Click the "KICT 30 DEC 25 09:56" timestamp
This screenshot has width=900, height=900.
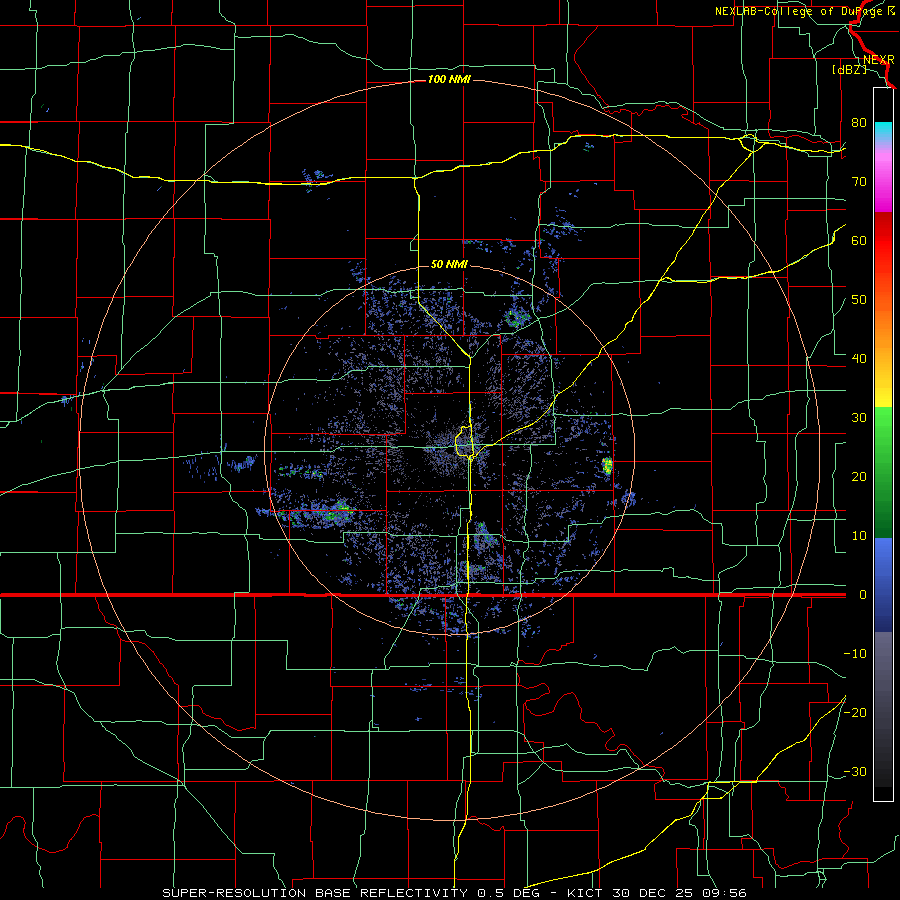[x=657, y=893]
